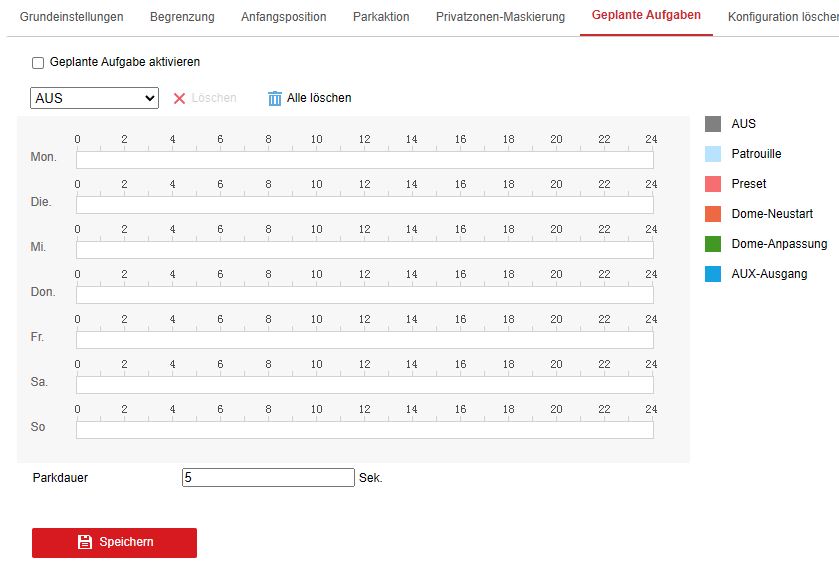Click the Monday schedule timeline bar
The height and width of the screenshot is (585, 839).
364,160
